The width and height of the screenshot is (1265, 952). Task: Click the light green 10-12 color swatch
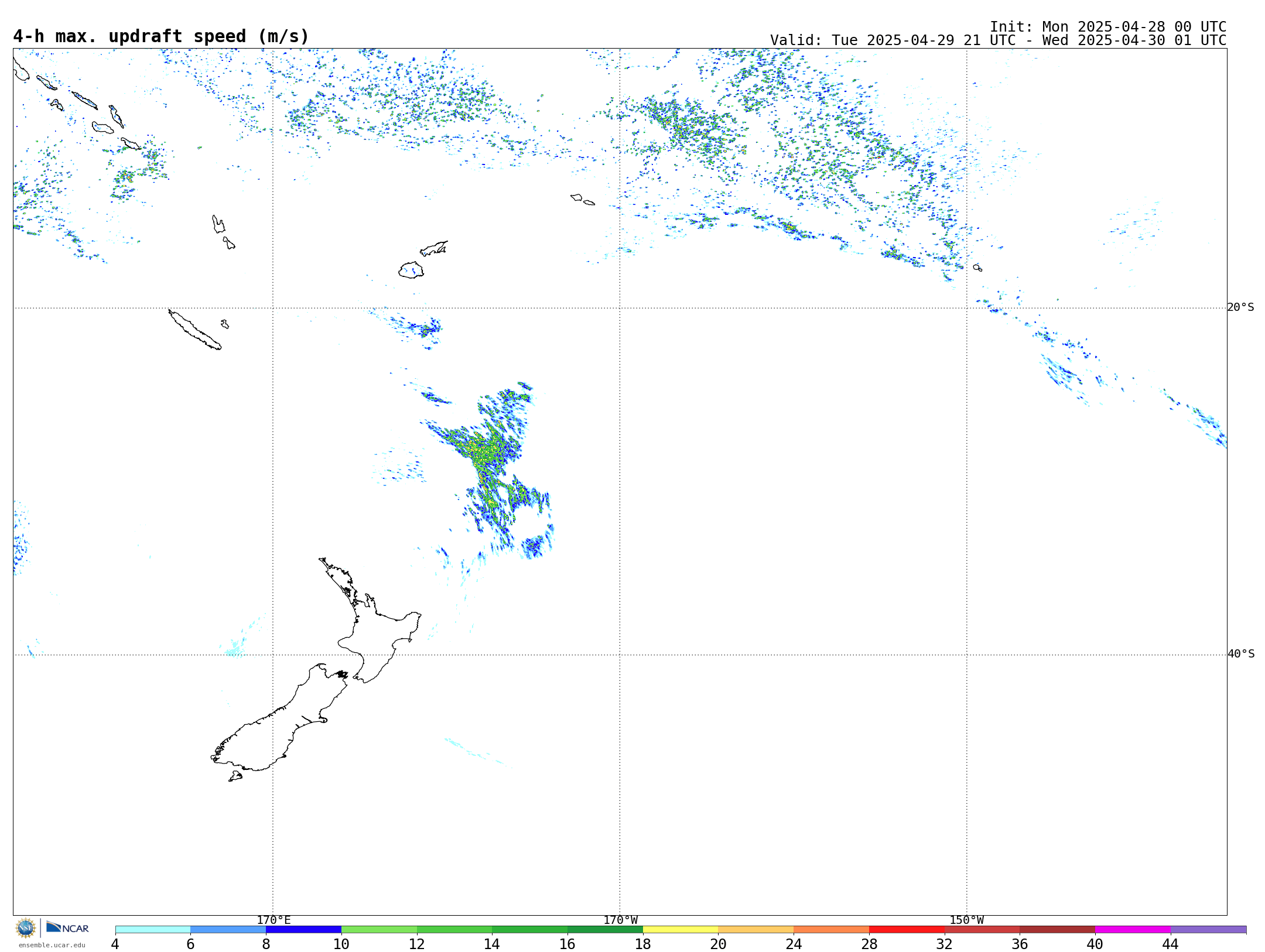pyautogui.click(x=379, y=930)
